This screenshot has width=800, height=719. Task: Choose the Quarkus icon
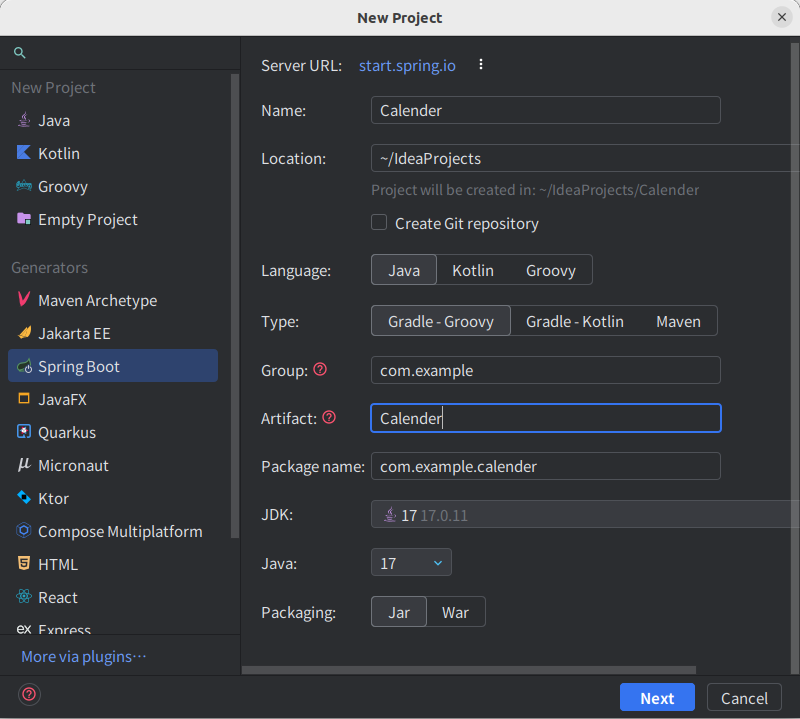(24, 432)
